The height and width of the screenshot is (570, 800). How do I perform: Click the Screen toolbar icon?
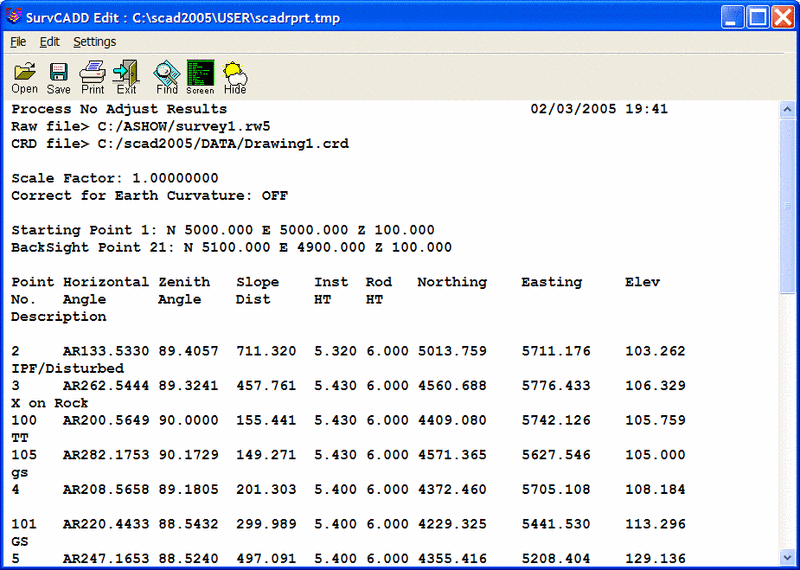pyautogui.click(x=200, y=78)
